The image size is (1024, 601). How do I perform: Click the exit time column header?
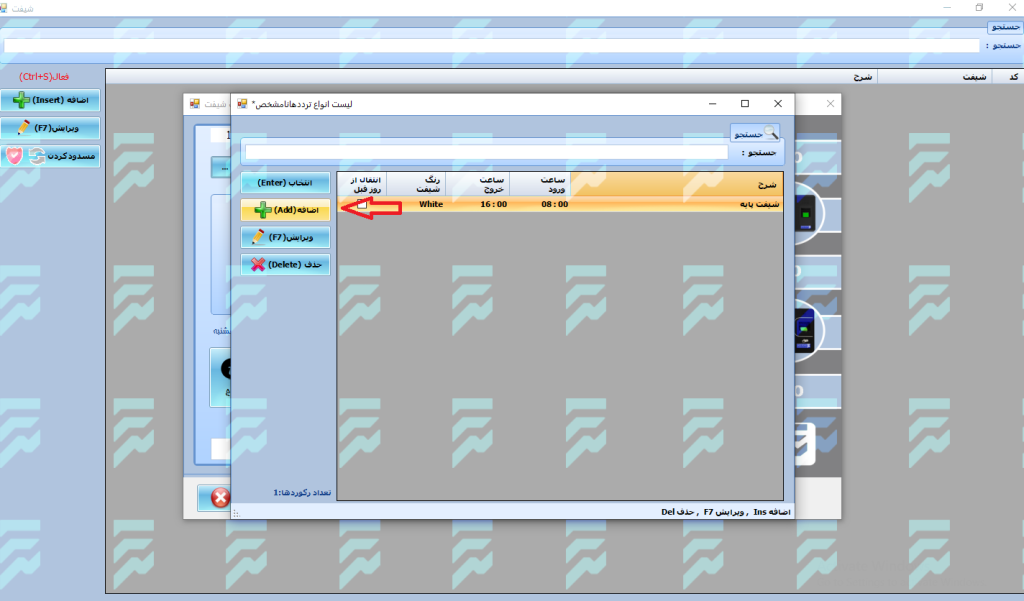pyautogui.click(x=477, y=184)
